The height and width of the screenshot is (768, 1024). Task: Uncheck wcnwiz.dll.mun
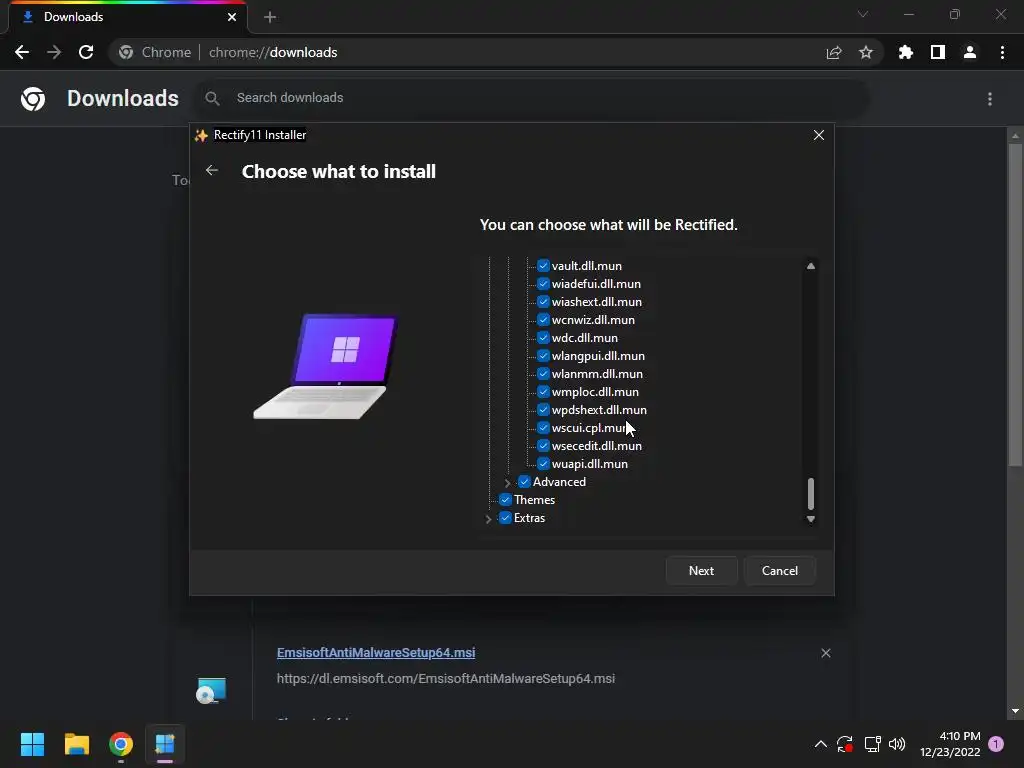tap(543, 320)
